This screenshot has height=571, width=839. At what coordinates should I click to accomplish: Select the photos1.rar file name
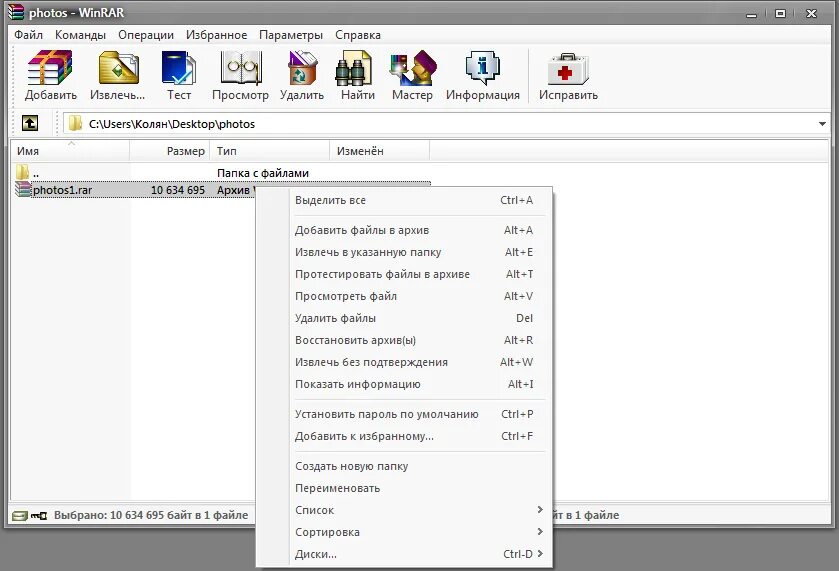click(63, 190)
